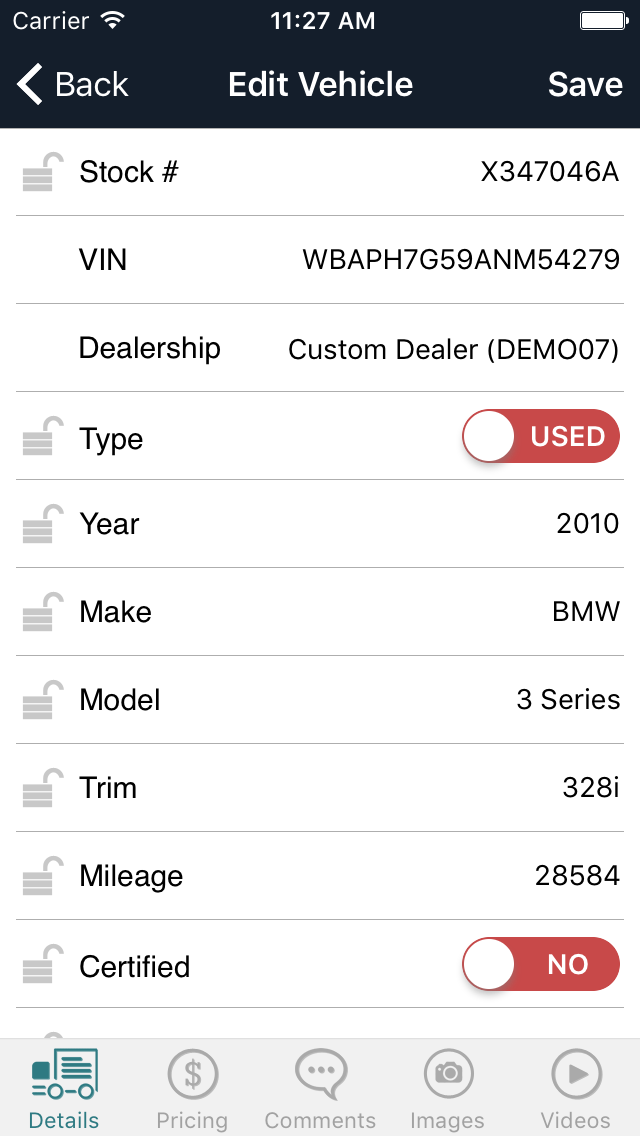
Task: Edit the Stock # value X347046A
Action: [549, 172]
